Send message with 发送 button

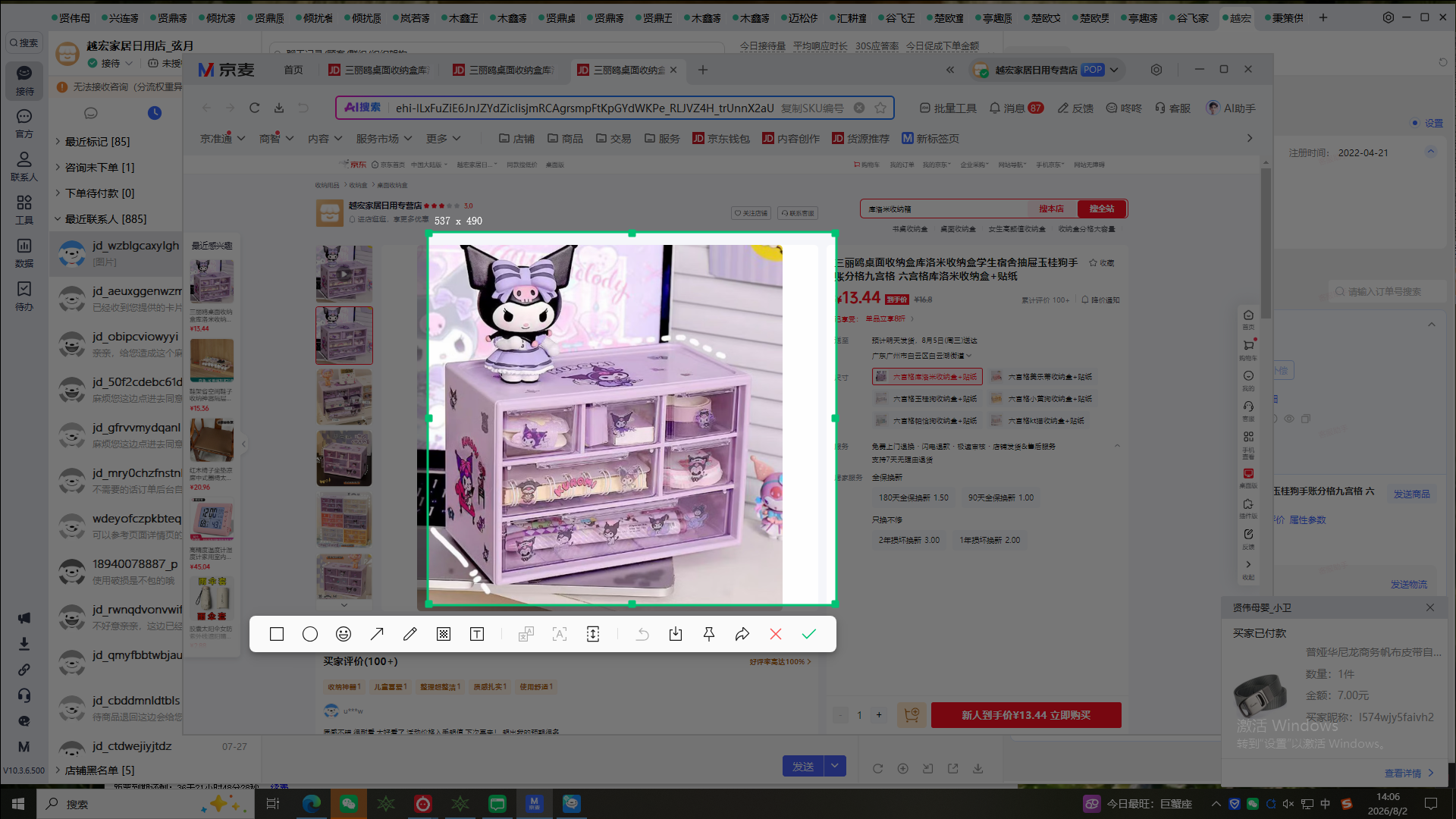pos(803,766)
